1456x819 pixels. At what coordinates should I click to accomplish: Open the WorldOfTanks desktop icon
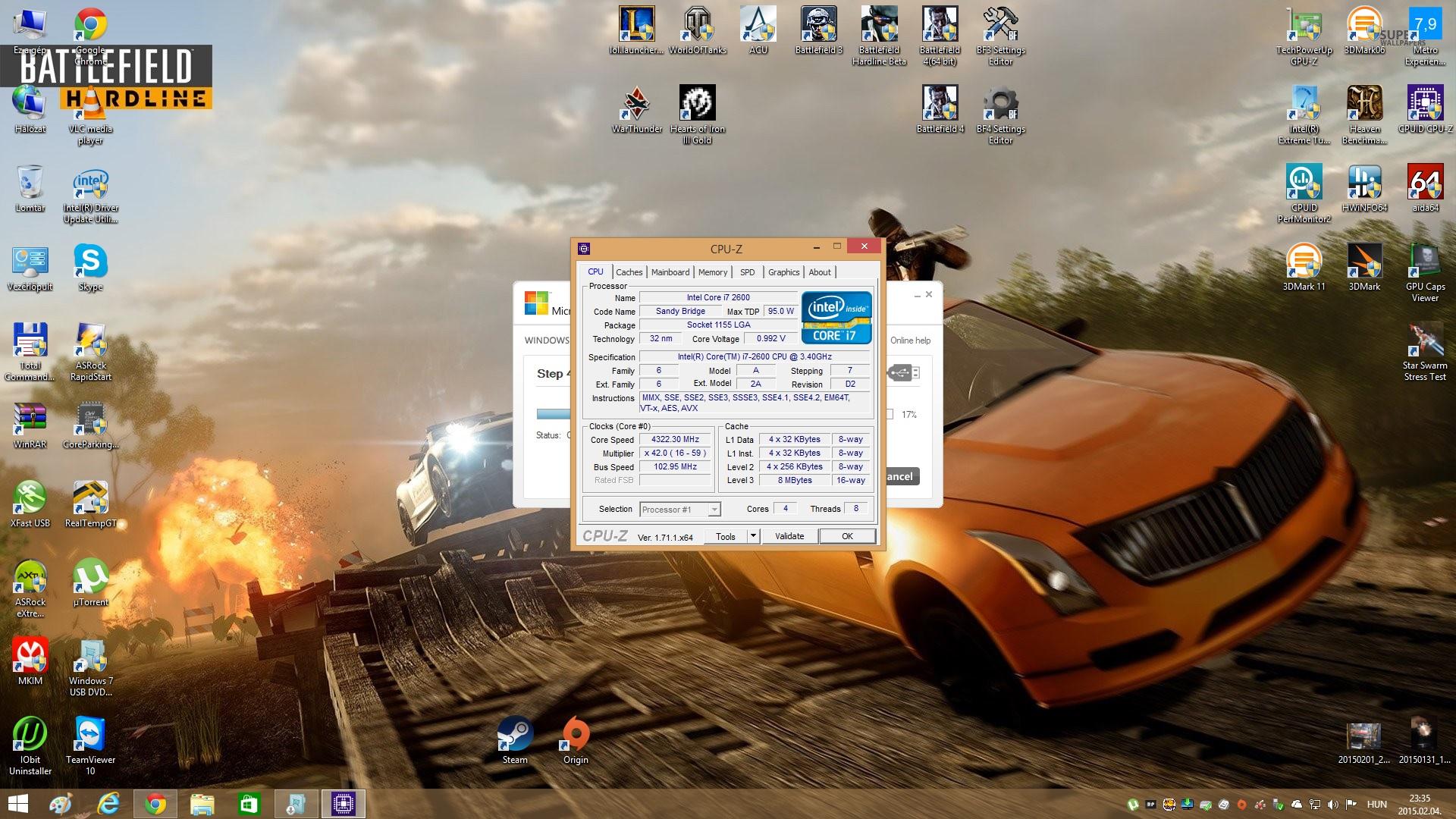point(698,31)
